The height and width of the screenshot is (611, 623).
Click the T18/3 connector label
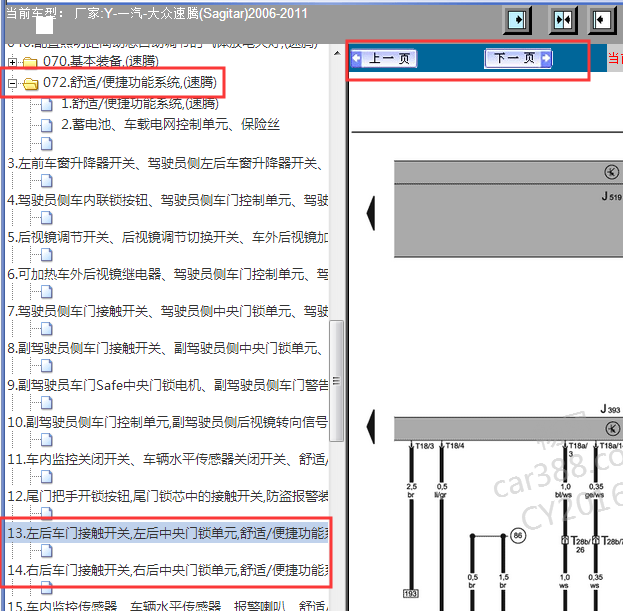(424, 446)
